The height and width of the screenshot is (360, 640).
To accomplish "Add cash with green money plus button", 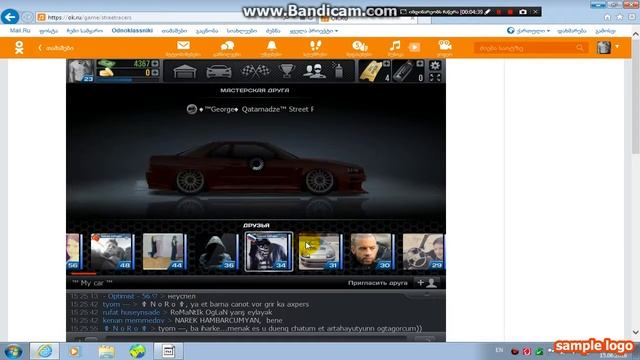I will point(155,64).
